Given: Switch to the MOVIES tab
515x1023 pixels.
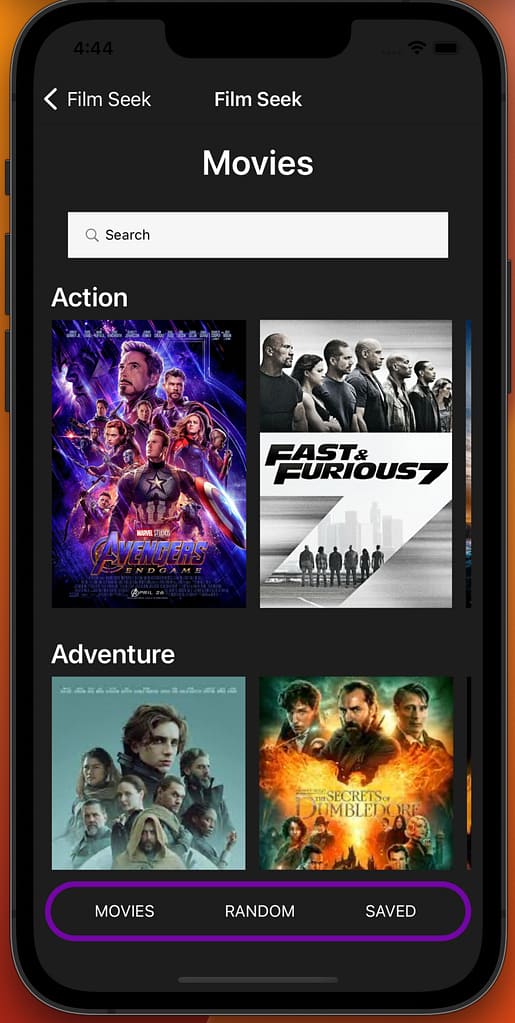Looking at the screenshot, I should coord(125,911).
